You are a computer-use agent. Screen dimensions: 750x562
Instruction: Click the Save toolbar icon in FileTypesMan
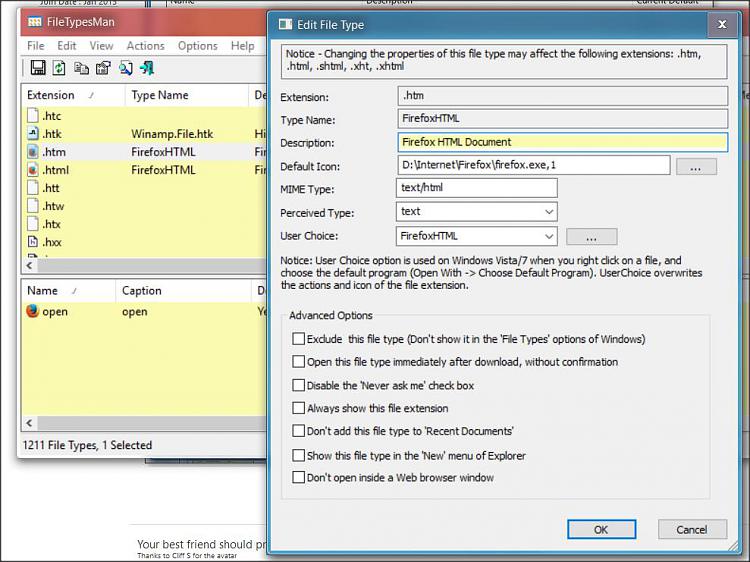pos(38,68)
